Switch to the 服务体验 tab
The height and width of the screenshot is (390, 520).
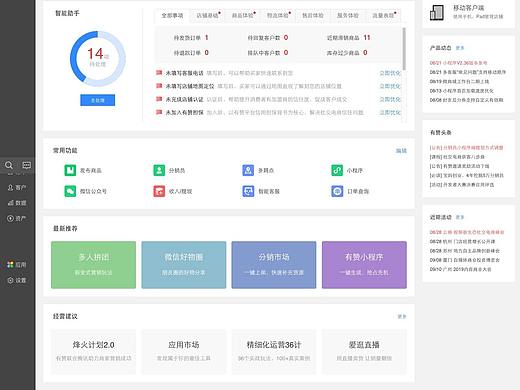pyautogui.click(x=348, y=15)
